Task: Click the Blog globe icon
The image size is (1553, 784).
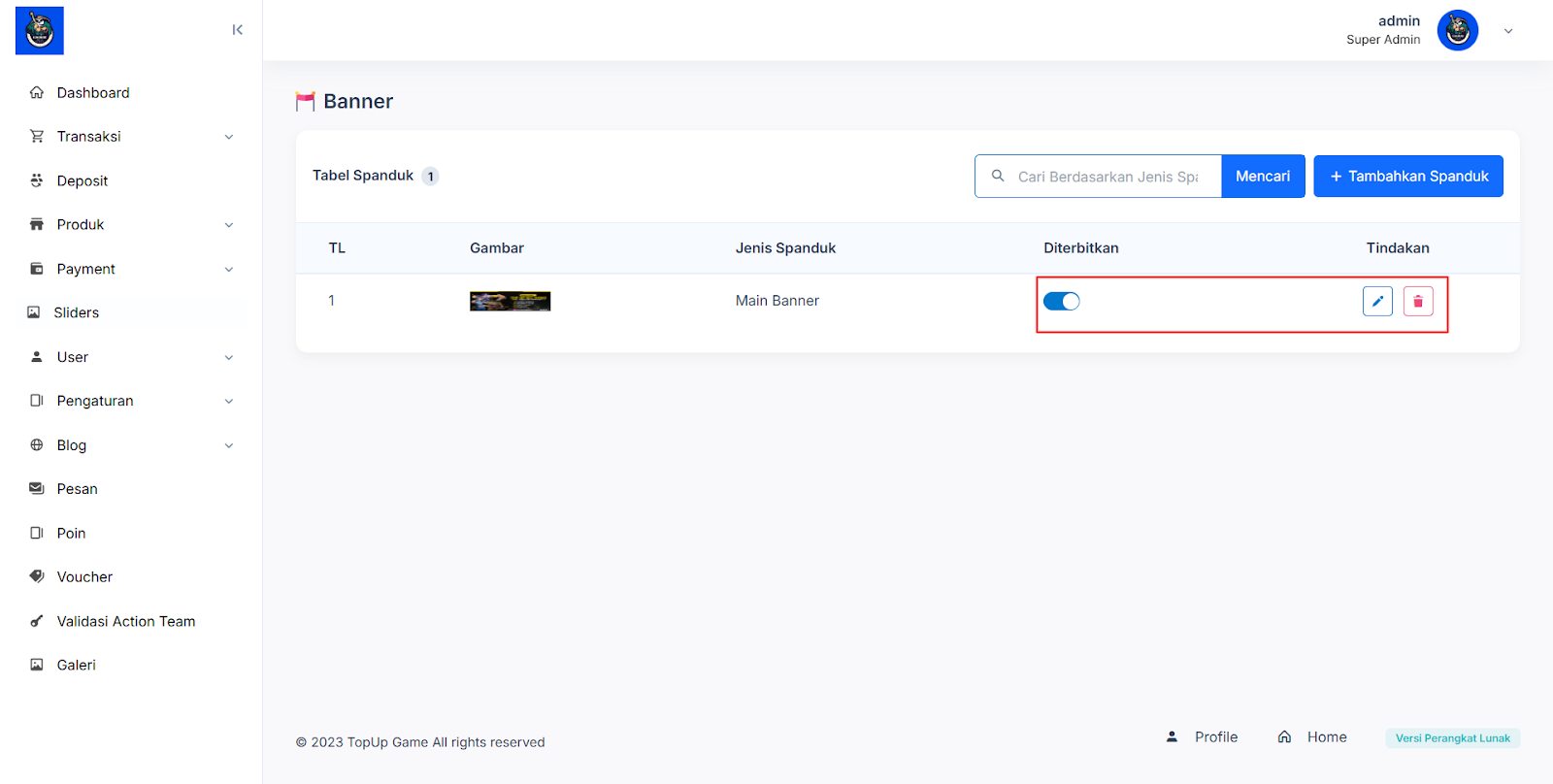Action: [x=37, y=445]
